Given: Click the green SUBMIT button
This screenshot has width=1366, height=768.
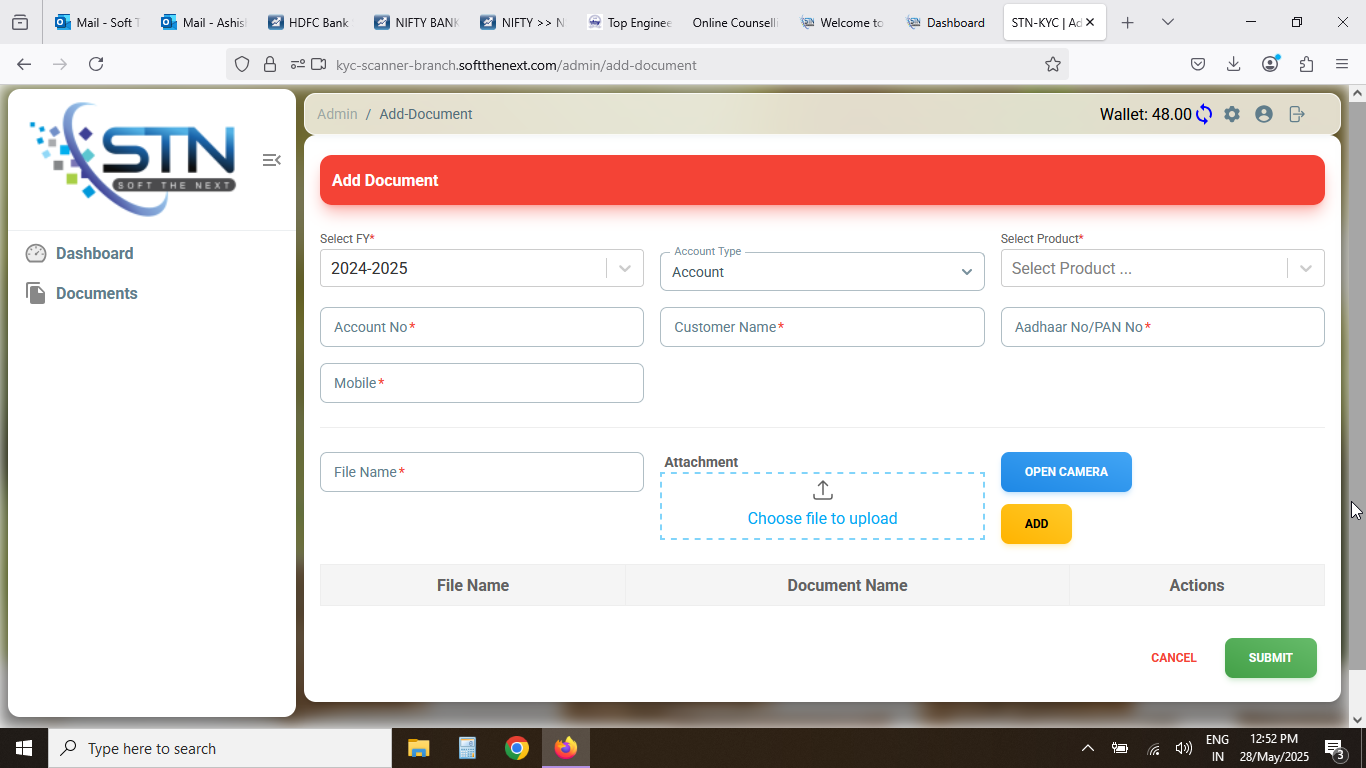Looking at the screenshot, I should click(1270, 658).
